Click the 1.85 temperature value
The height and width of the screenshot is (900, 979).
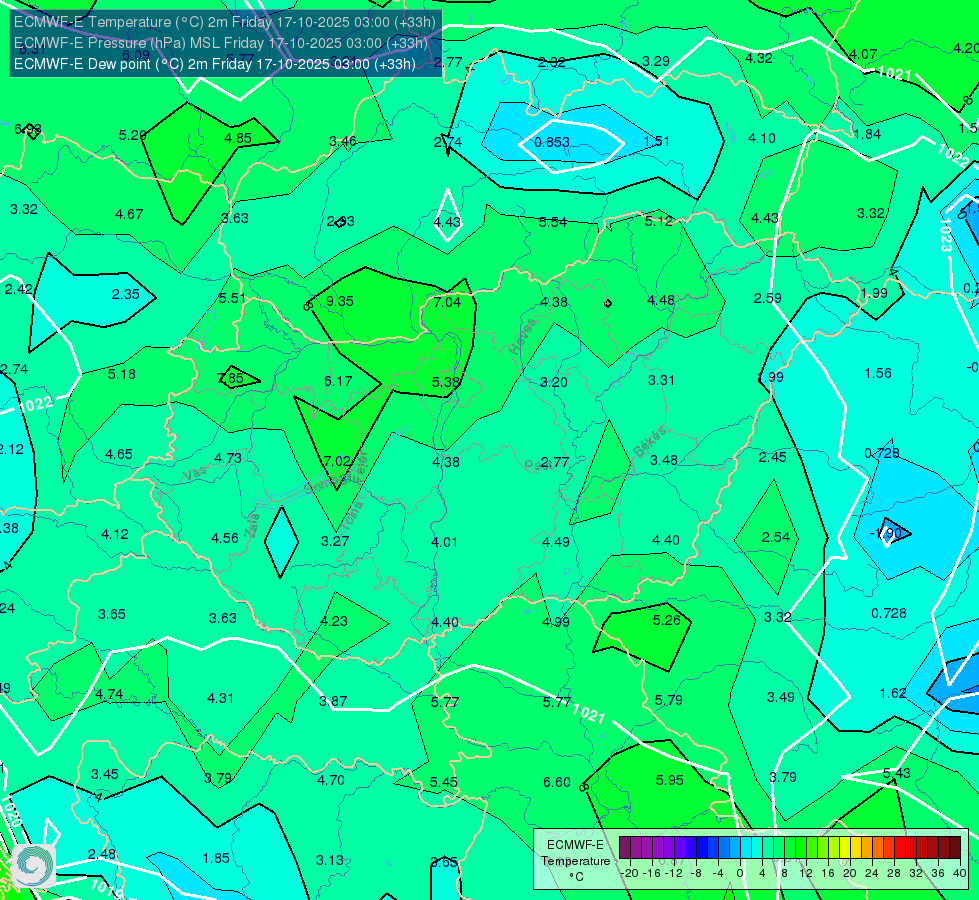click(x=216, y=858)
